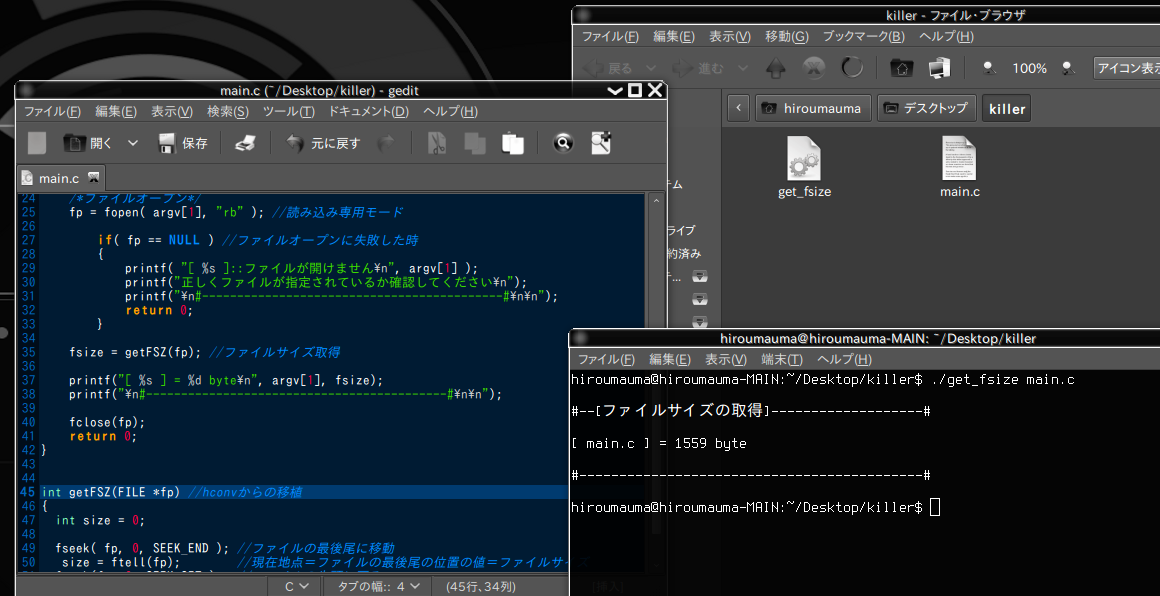The image size is (1160, 596).
Task: Select the main.c document tab in gedit
Action: click(61, 177)
